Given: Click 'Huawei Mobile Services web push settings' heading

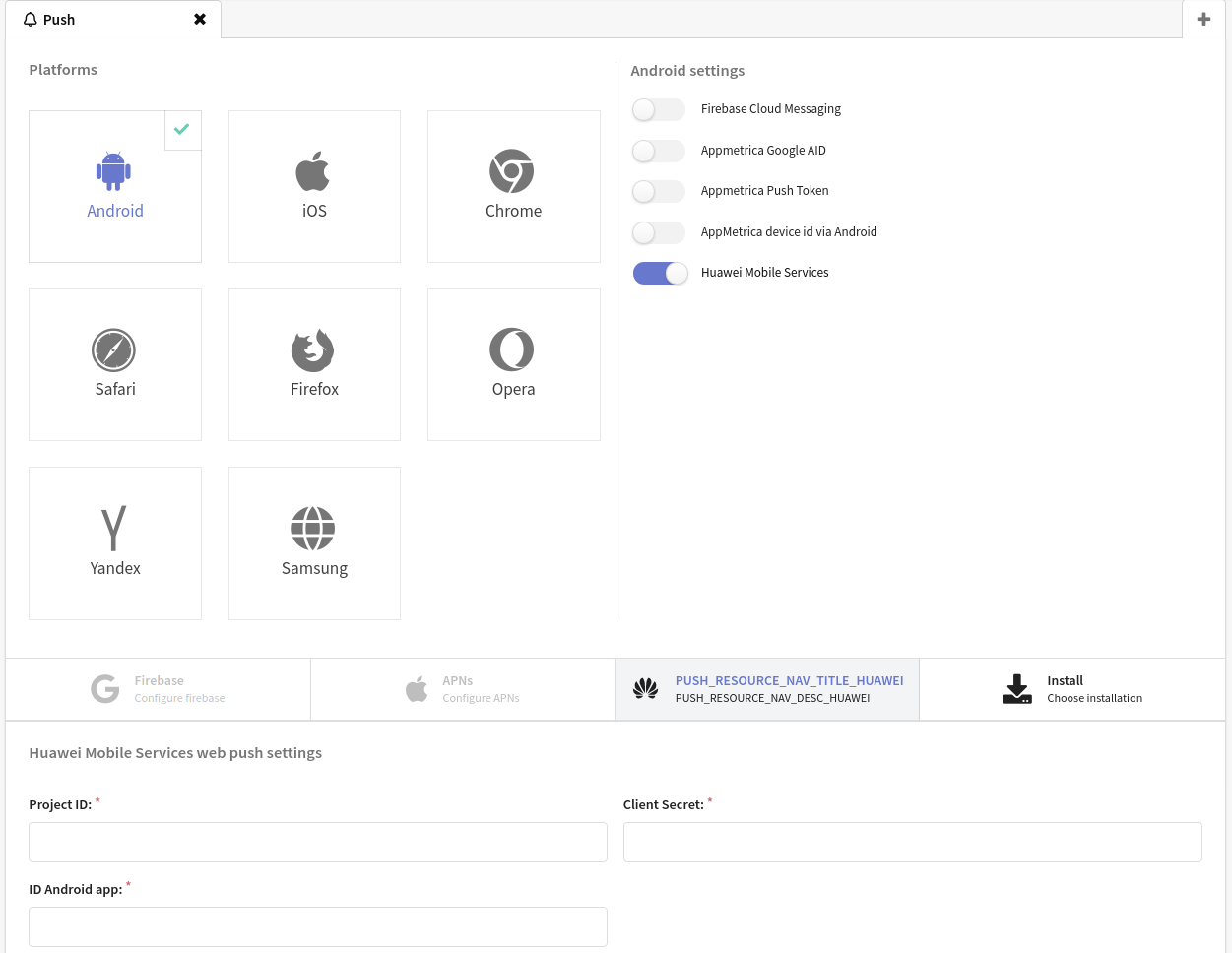Looking at the screenshot, I should tap(175, 753).
